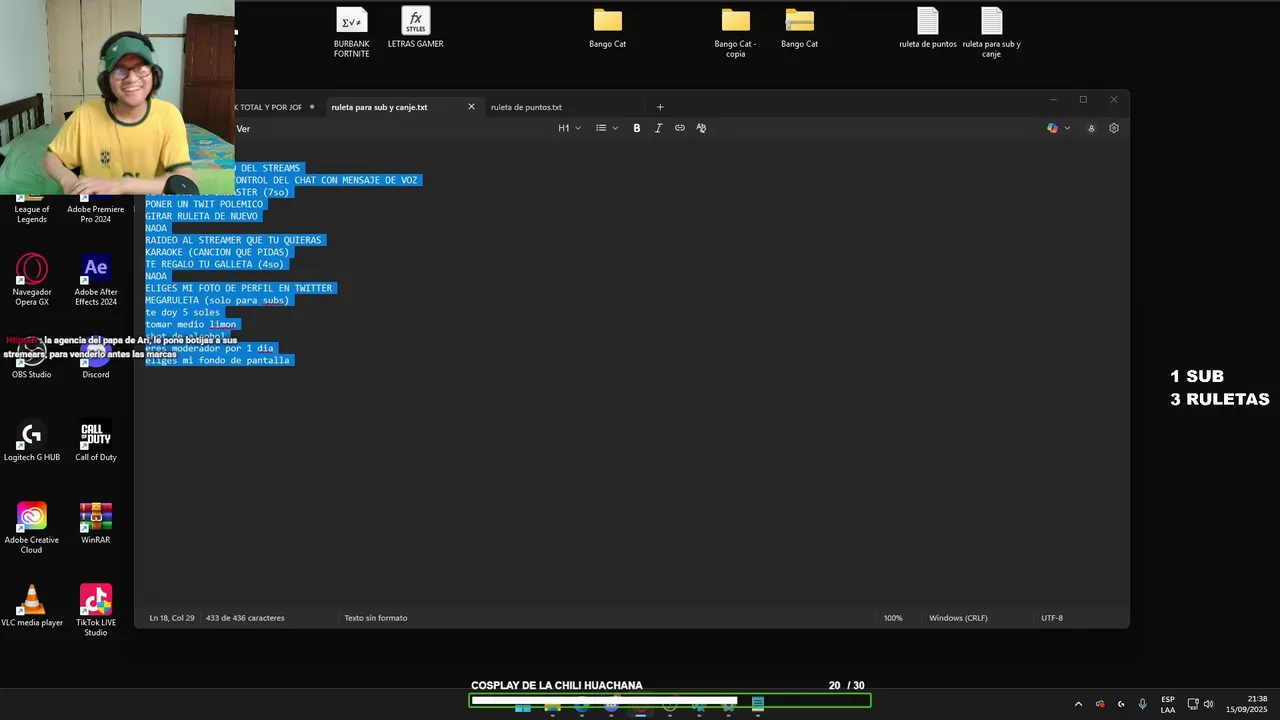Open Notepad settings gear

click(1114, 128)
